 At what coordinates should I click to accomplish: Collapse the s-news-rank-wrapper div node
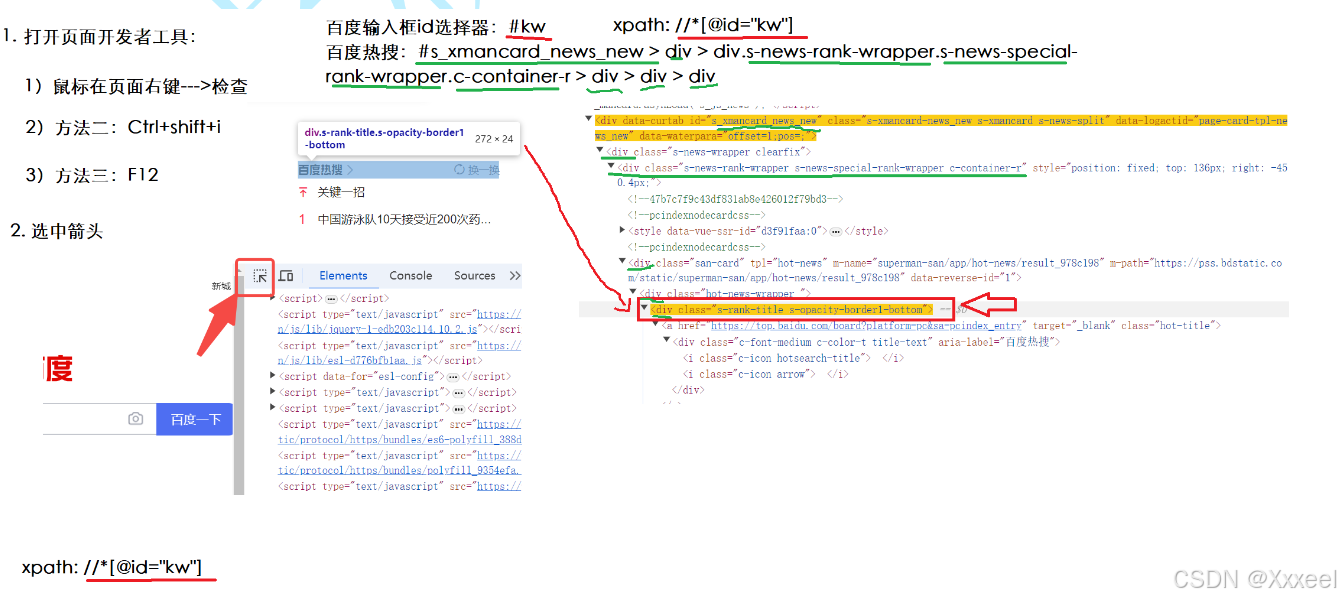611,167
